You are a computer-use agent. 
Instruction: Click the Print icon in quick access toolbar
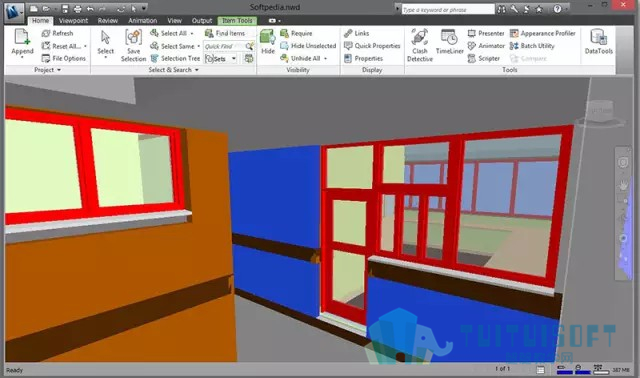[77, 9]
